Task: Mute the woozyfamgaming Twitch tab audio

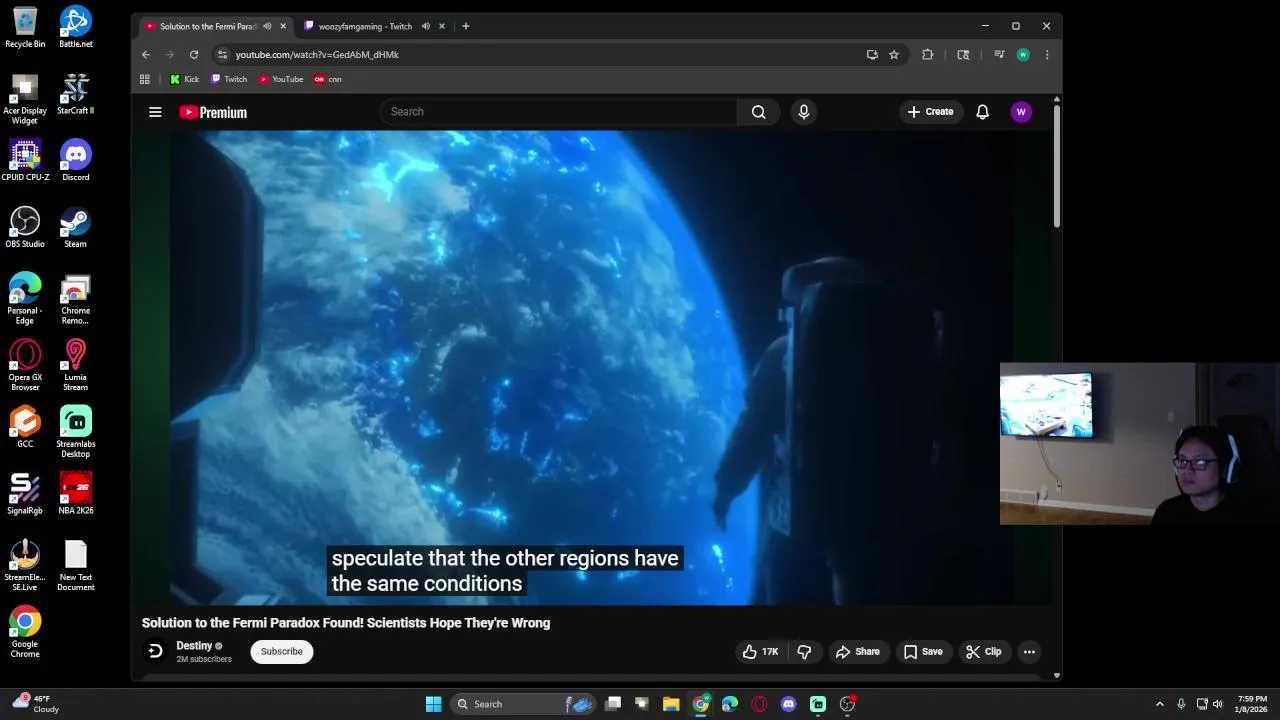Action: click(x=425, y=26)
